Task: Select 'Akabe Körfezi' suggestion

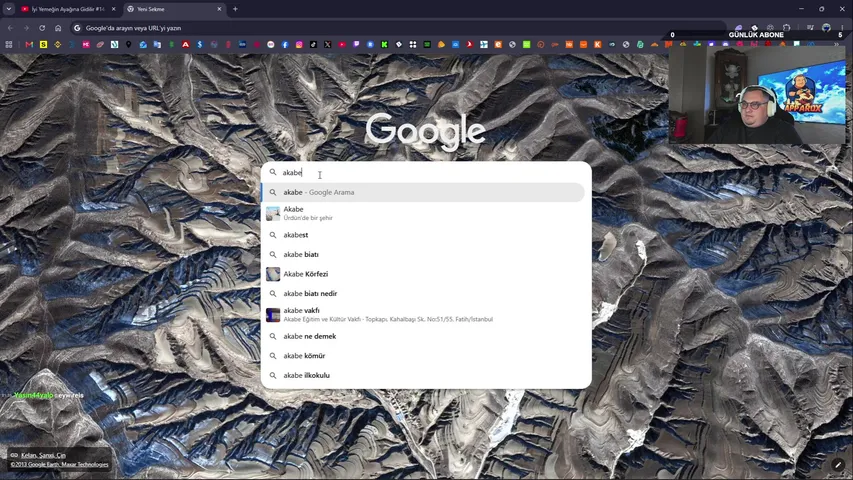Action: tap(423, 274)
